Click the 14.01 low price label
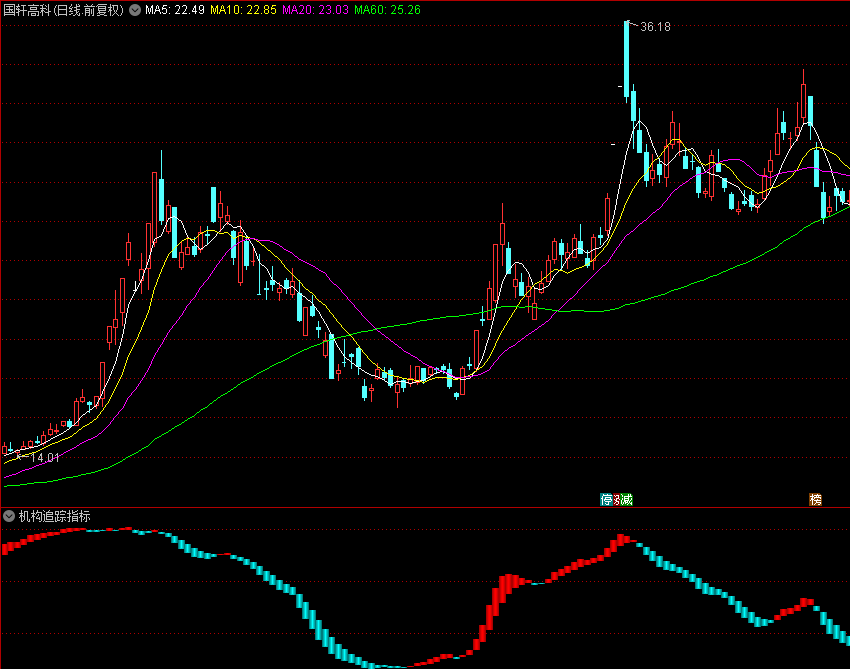The width and height of the screenshot is (850, 669). click(x=44, y=458)
